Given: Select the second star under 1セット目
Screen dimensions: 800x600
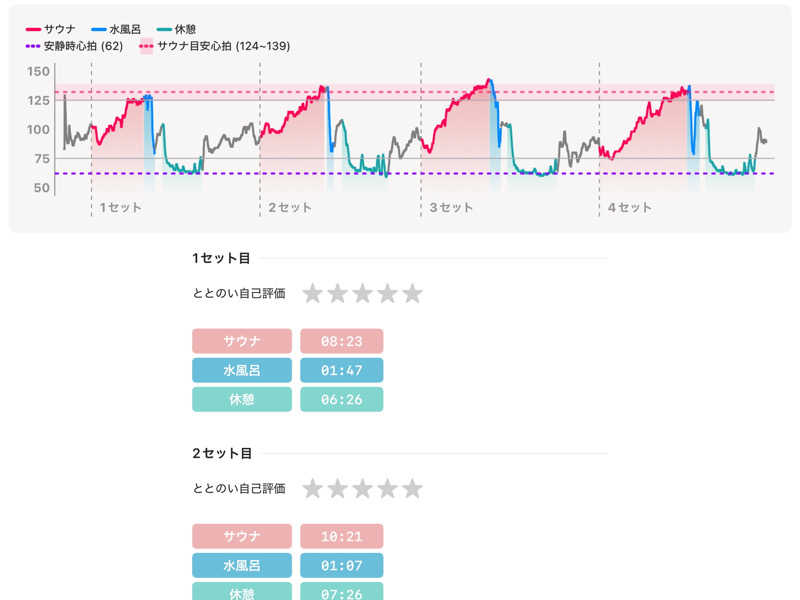Looking at the screenshot, I should tap(337, 293).
